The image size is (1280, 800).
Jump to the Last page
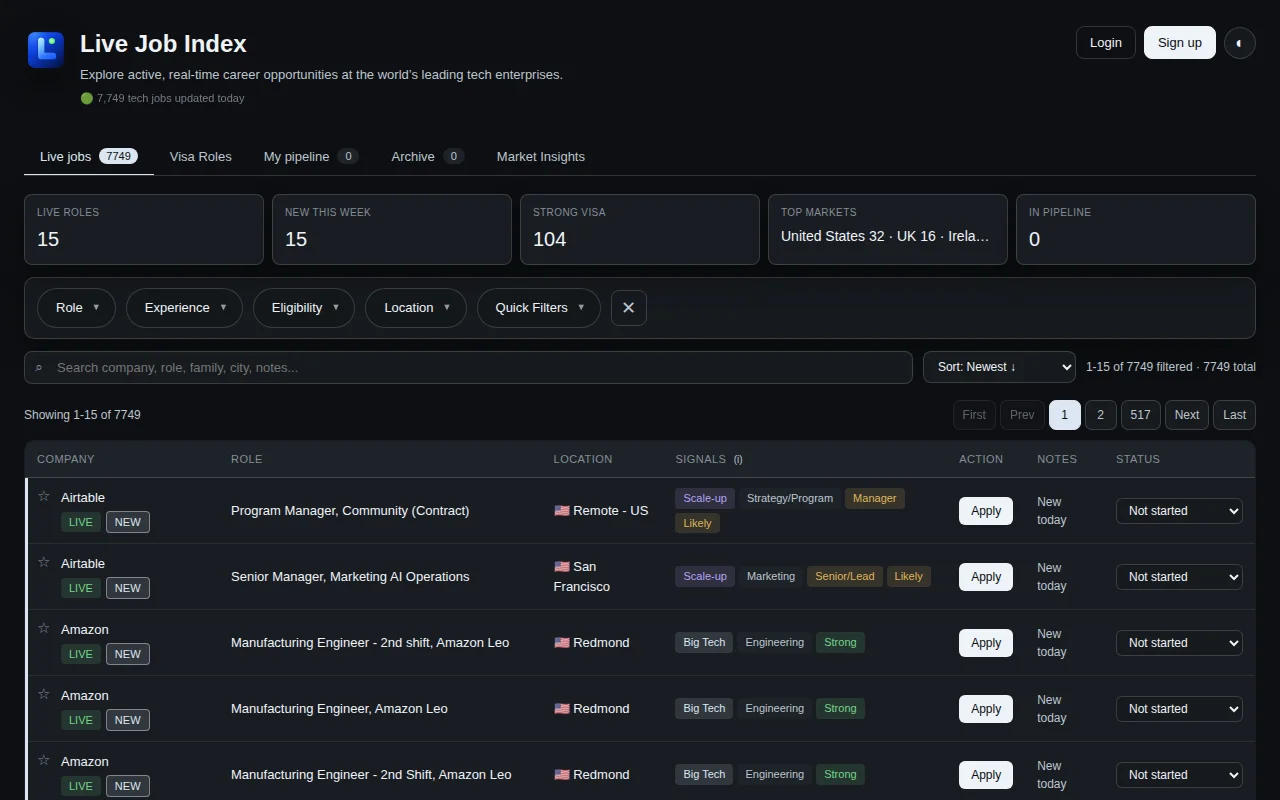pyautogui.click(x=1235, y=415)
